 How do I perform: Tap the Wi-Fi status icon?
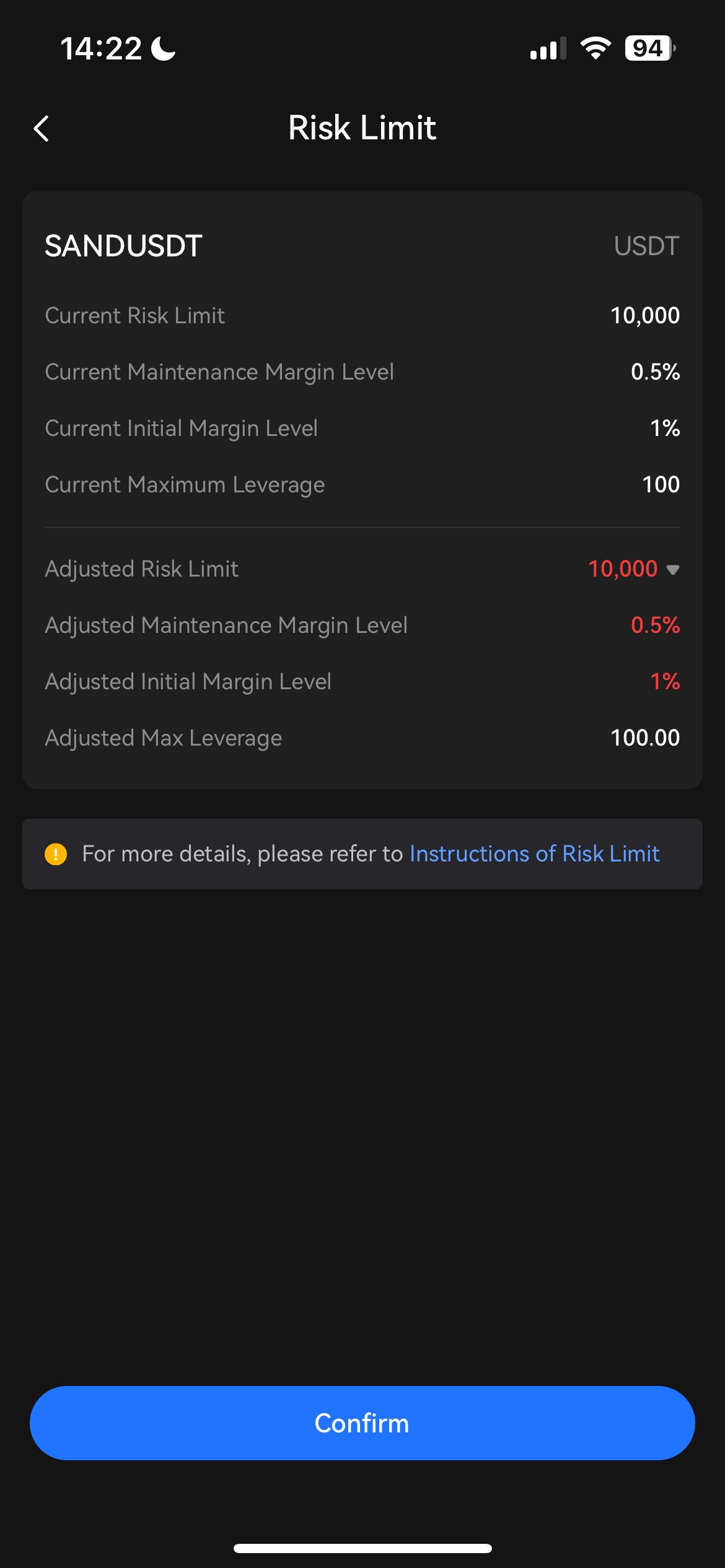[x=595, y=48]
